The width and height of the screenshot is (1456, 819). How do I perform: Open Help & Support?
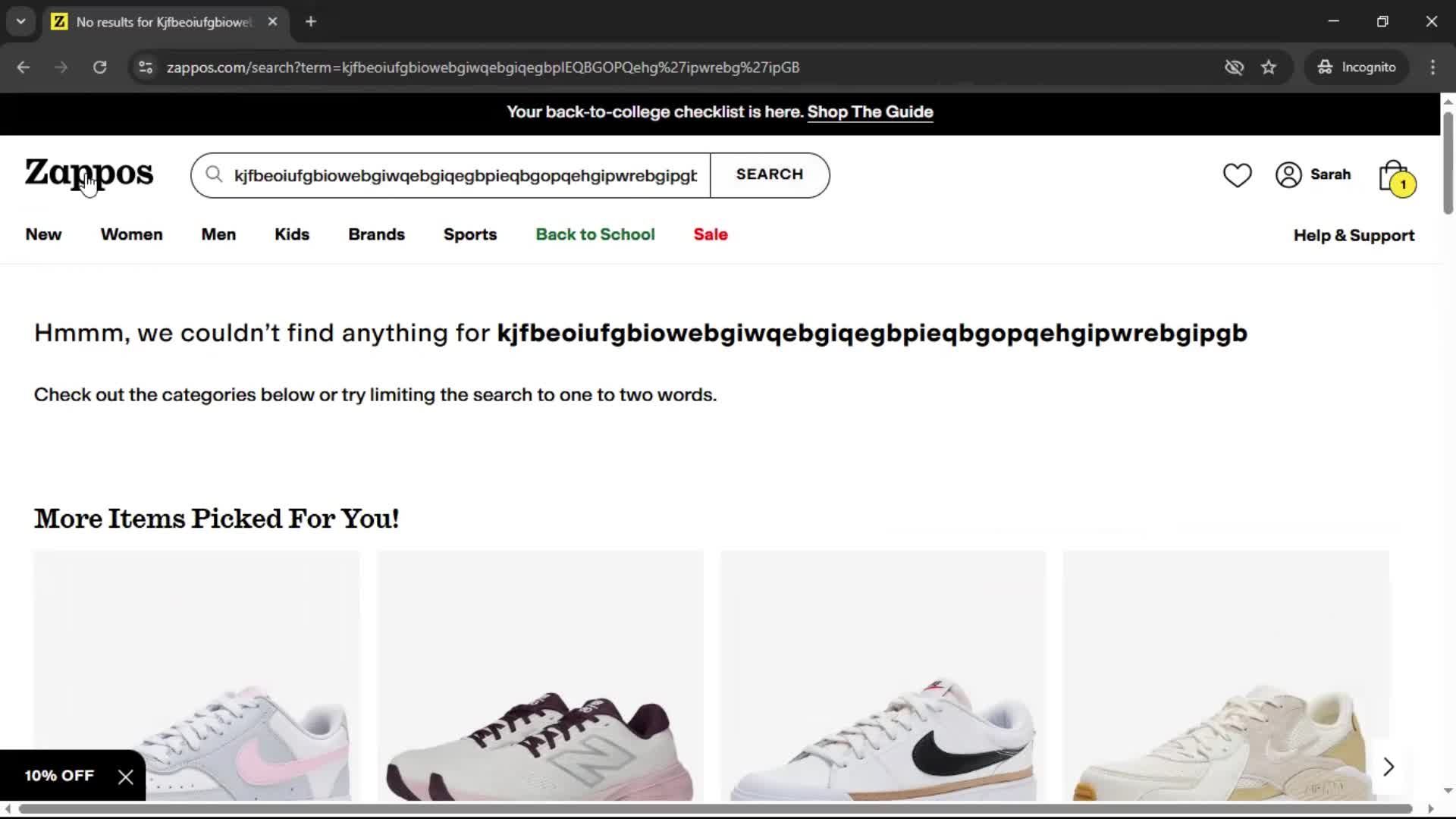point(1354,235)
